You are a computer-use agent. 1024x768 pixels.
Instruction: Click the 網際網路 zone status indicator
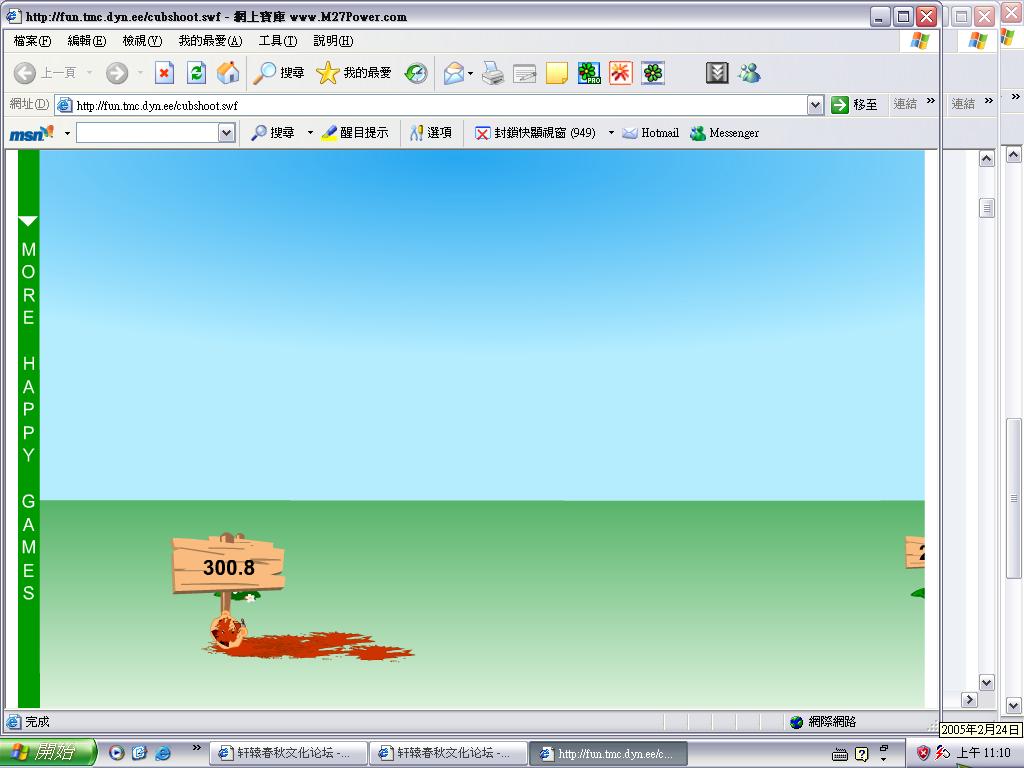click(x=823, y=722)
